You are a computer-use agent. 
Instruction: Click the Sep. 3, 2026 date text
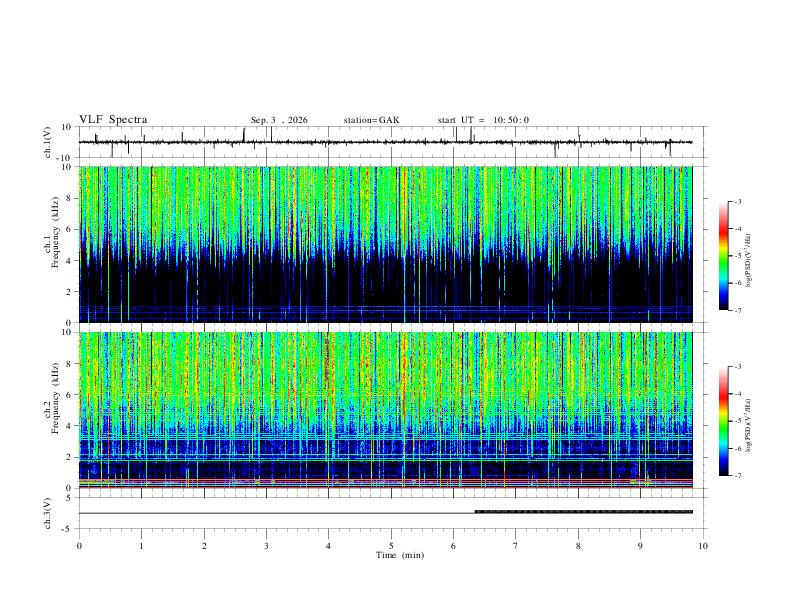tap(279, 120)
